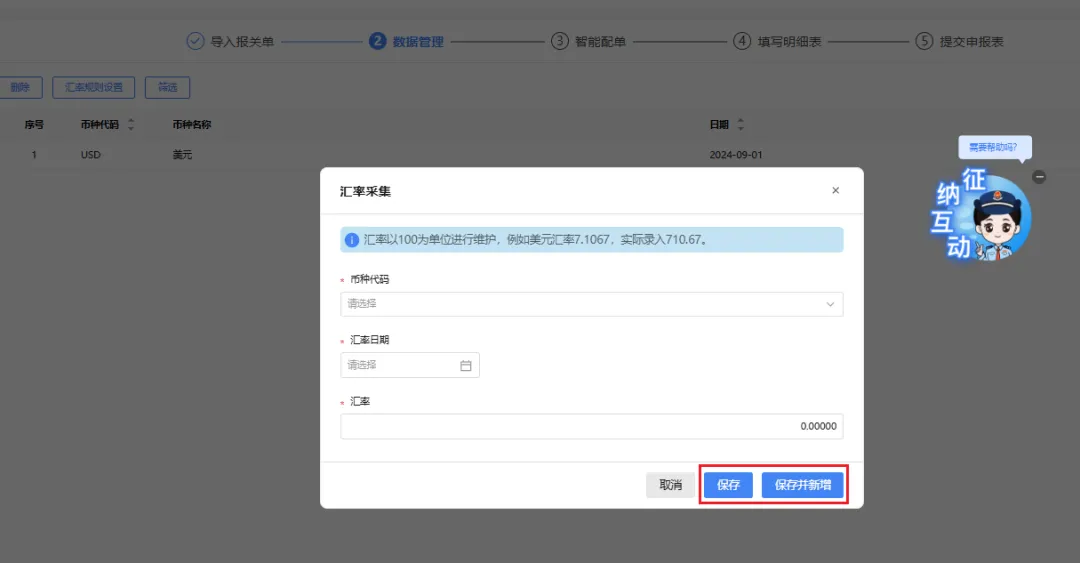Click the calendar icon in 汇率日期
Viewport: 1080px width, 563px height.
(x=466, y=365)
